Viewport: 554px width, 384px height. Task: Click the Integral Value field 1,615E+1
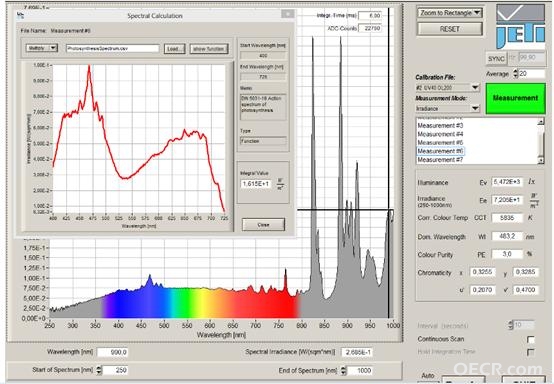255,184
